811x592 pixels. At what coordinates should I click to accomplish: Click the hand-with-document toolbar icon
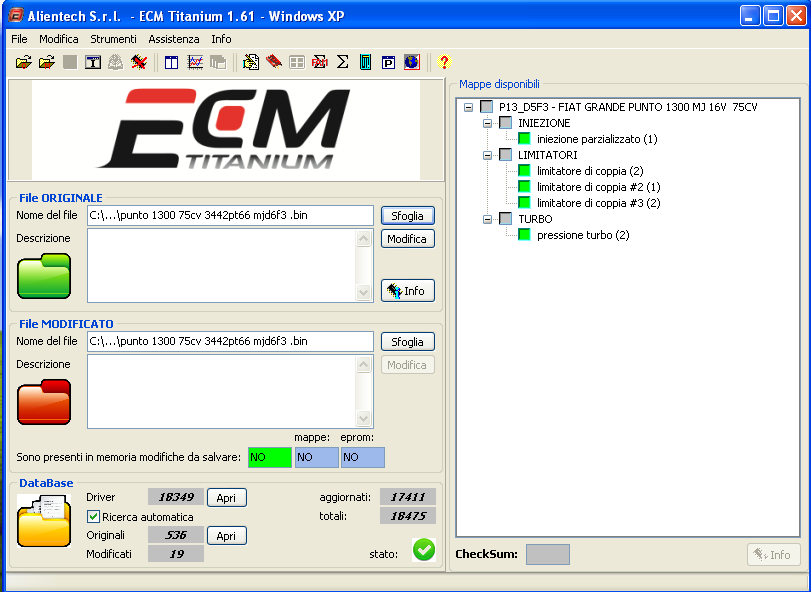click(x=251, y=63)
